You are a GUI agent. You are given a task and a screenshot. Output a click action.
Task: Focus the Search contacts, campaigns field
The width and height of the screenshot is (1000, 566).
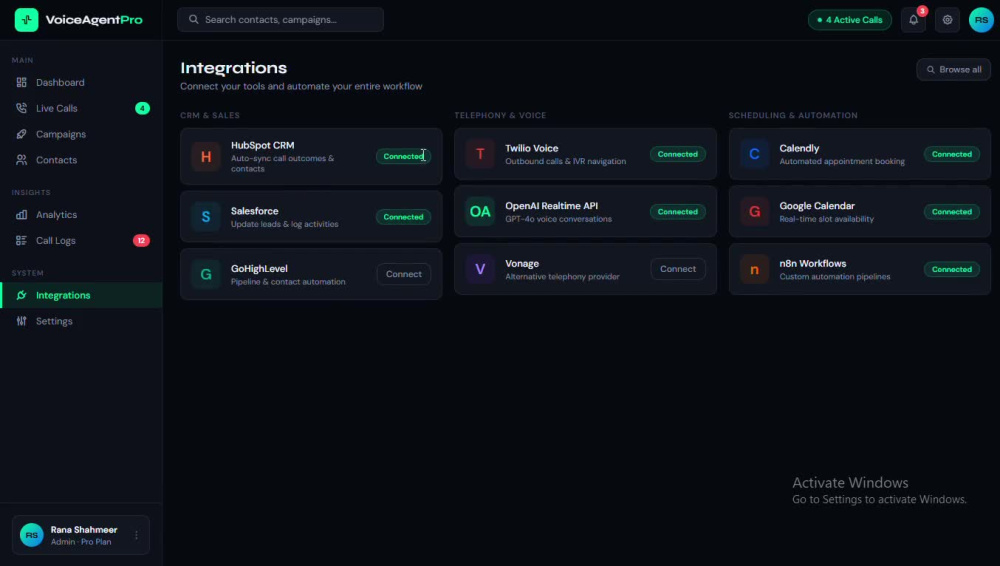pyautogui.click(x=281, y=20)
